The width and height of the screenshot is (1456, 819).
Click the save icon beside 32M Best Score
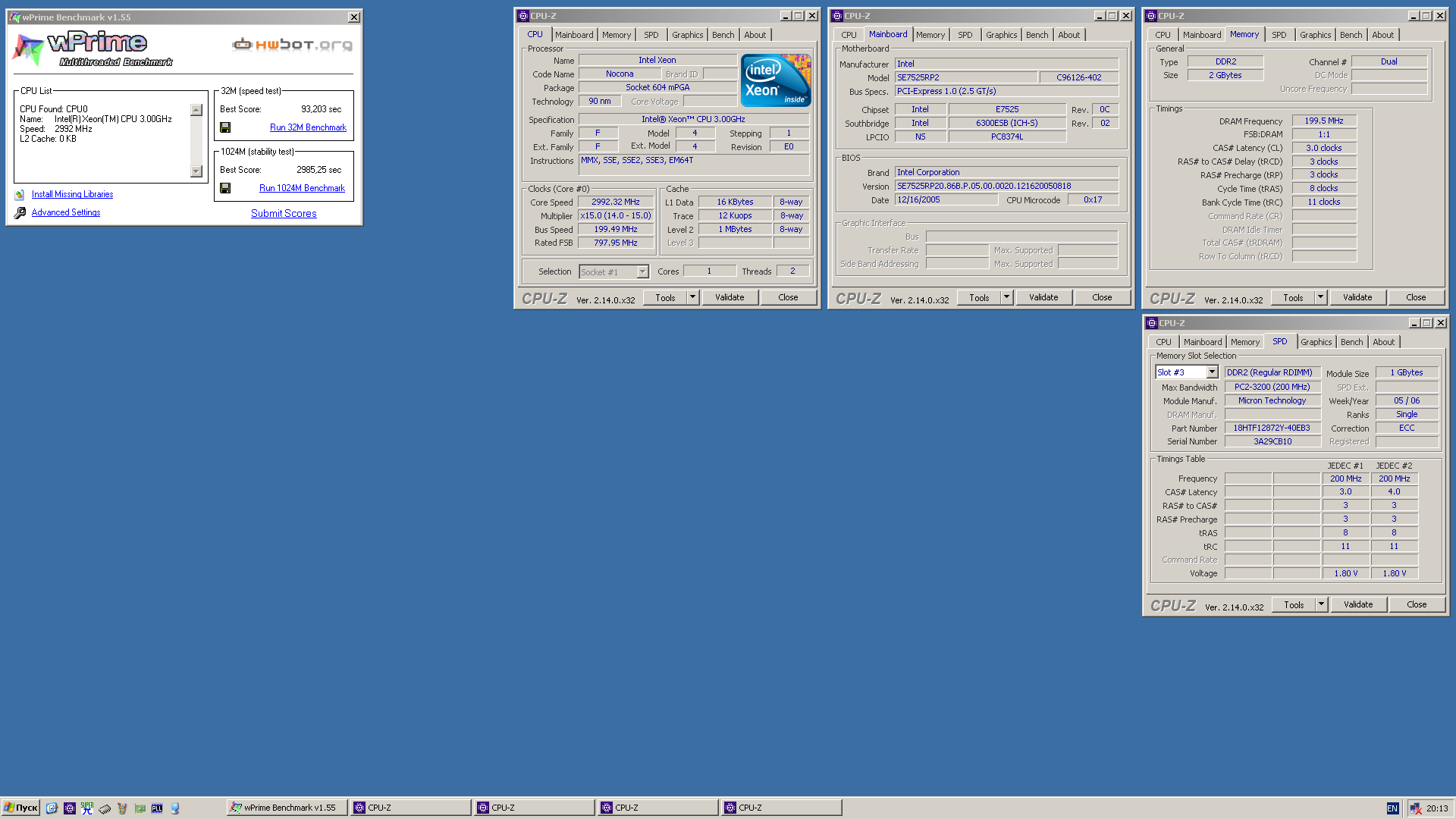225,127
